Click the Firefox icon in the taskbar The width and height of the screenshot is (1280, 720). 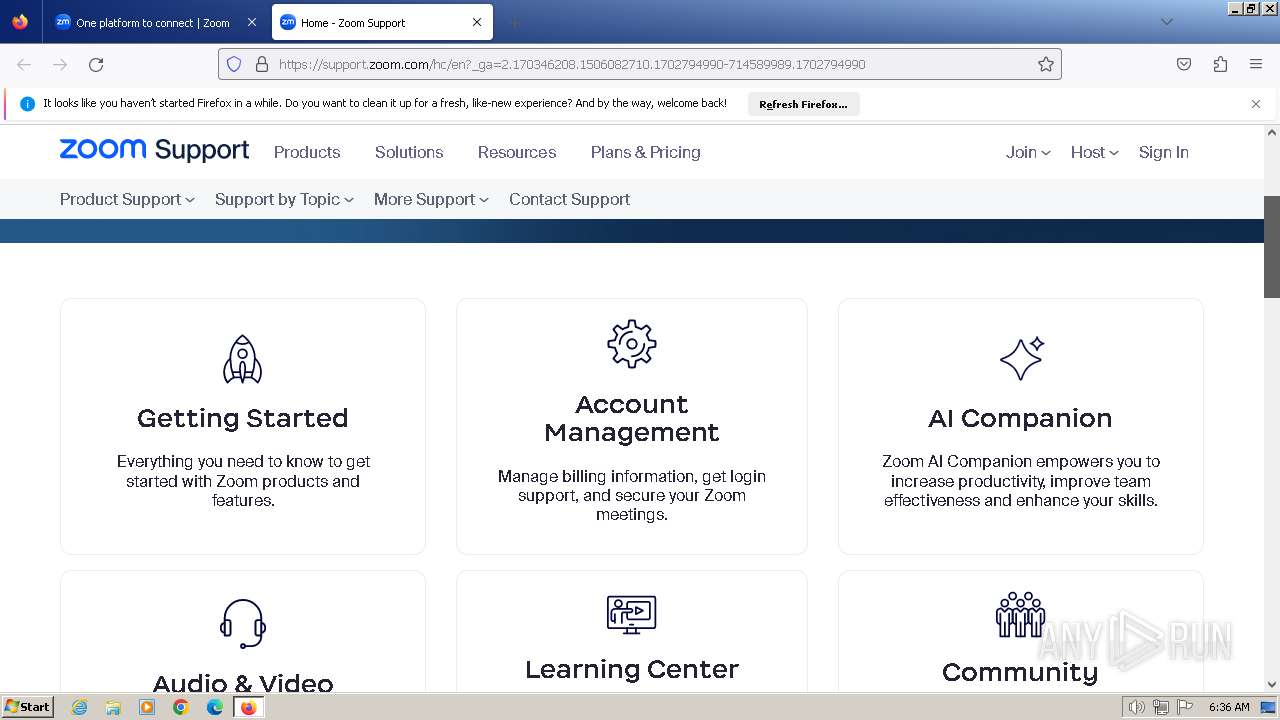click(248, 707)
